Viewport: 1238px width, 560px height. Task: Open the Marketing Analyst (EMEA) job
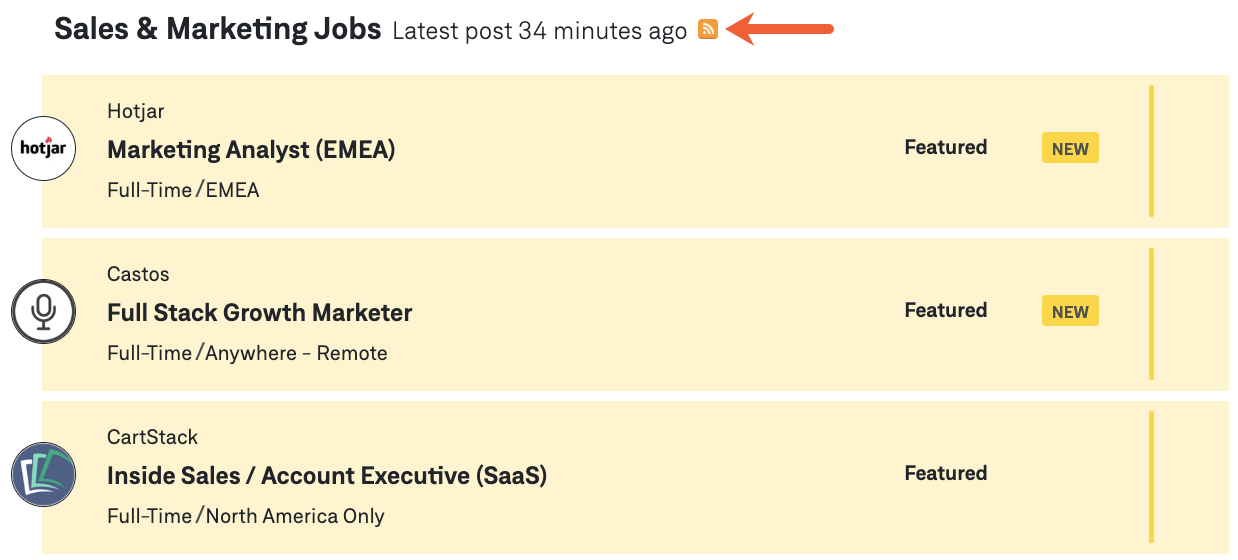pyautogui.click(x=251, y=150)
